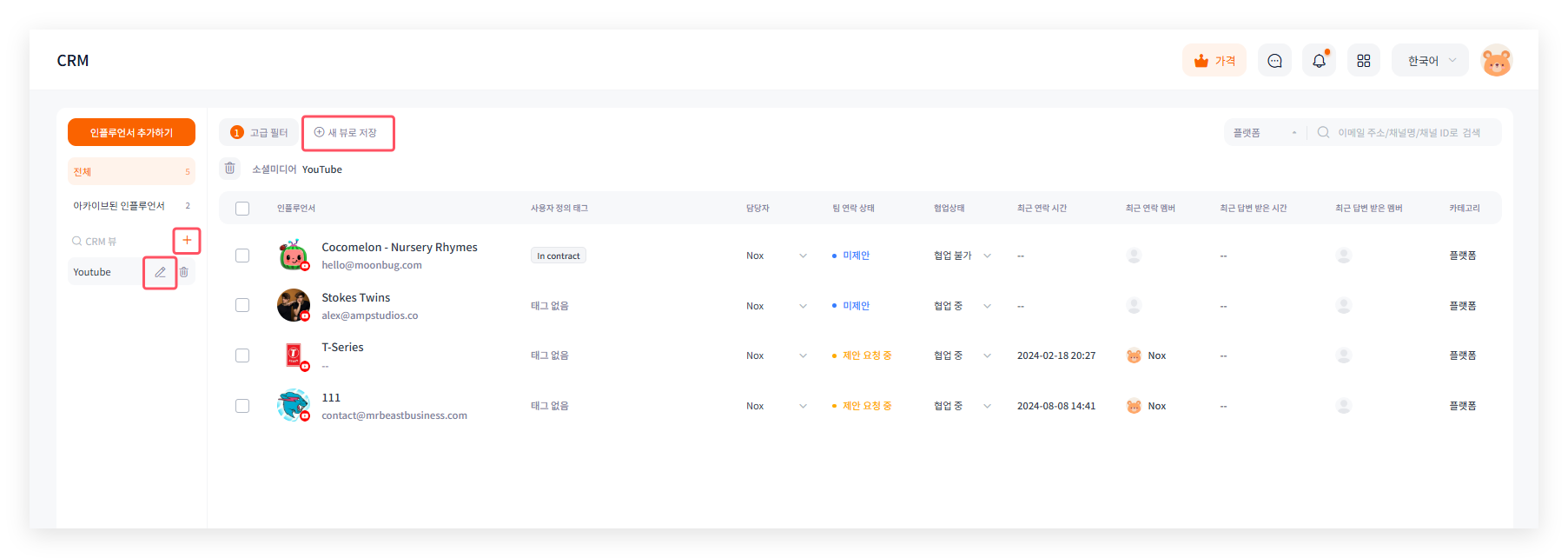Open the 한국어 language dropdown
Screen dimensions: 1568x558
pos(1430,61)
